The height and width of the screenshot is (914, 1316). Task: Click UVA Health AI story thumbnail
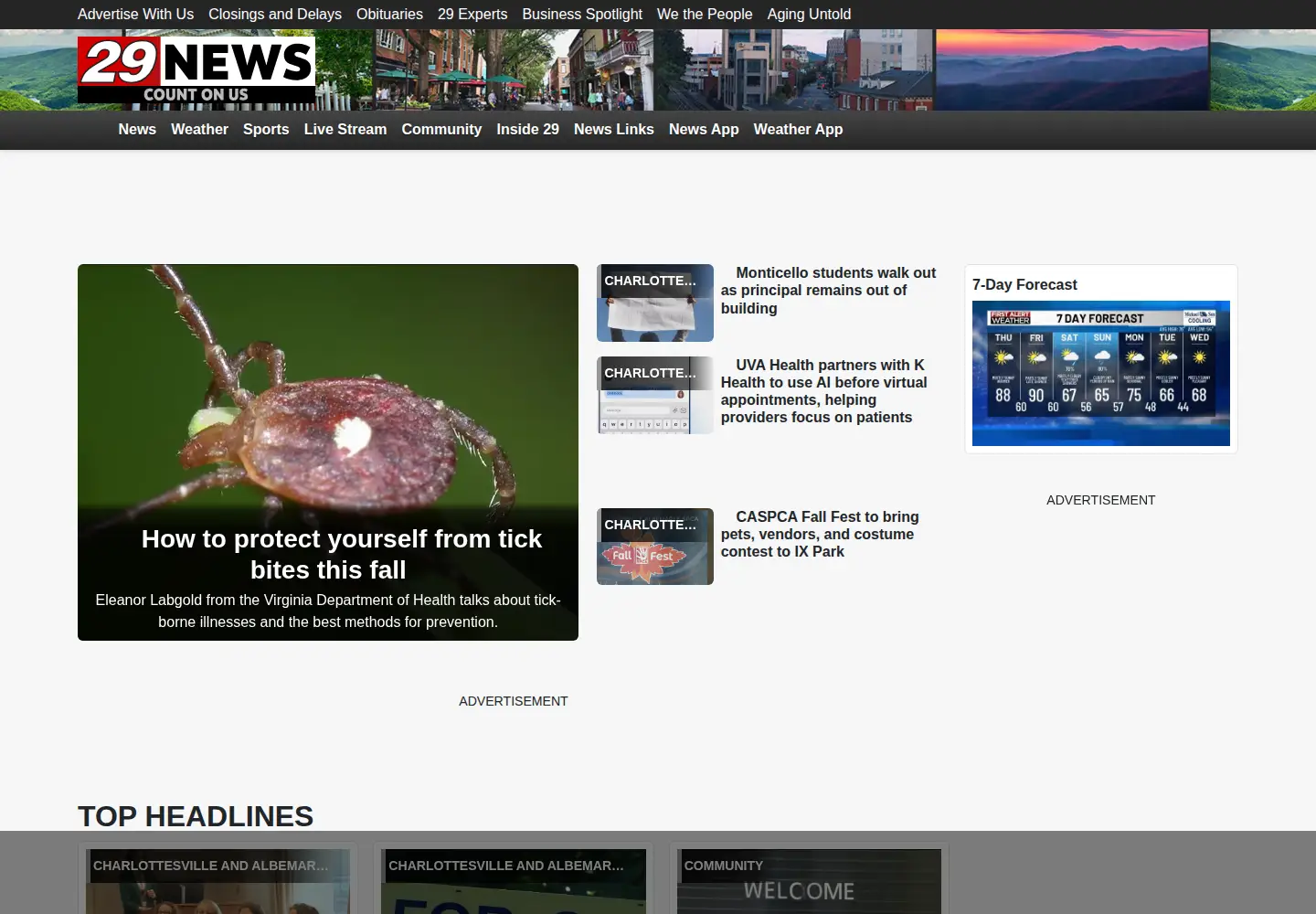pos(655,395)
